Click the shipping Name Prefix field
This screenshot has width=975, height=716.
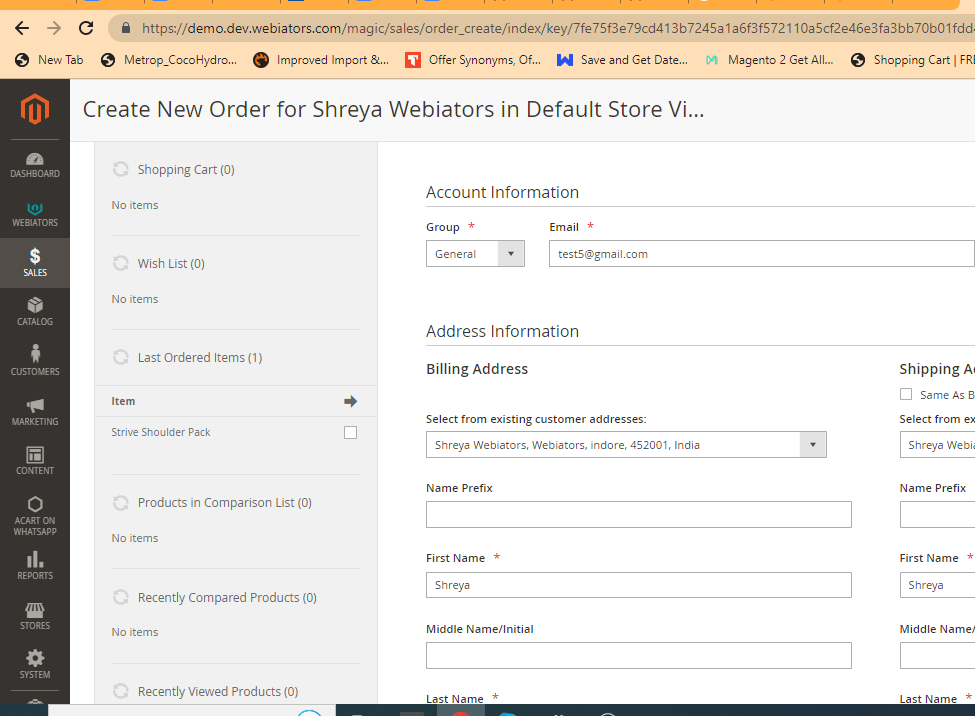click(937, 514)
